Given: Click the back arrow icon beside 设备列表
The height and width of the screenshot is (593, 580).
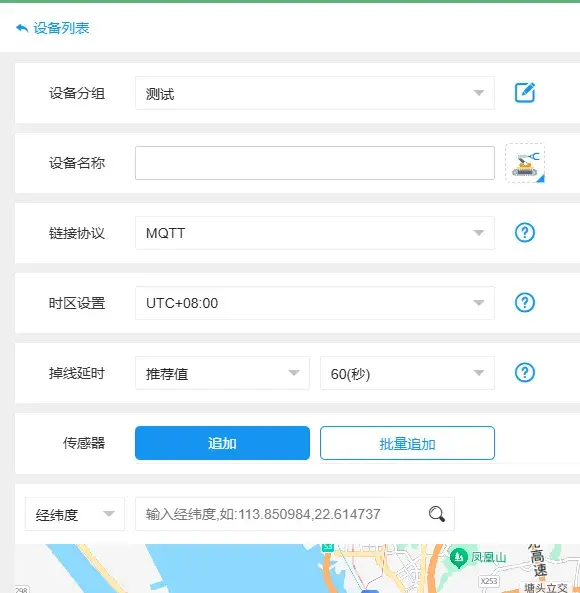Looking at the screenshot, I should click(x=22, y=28).
